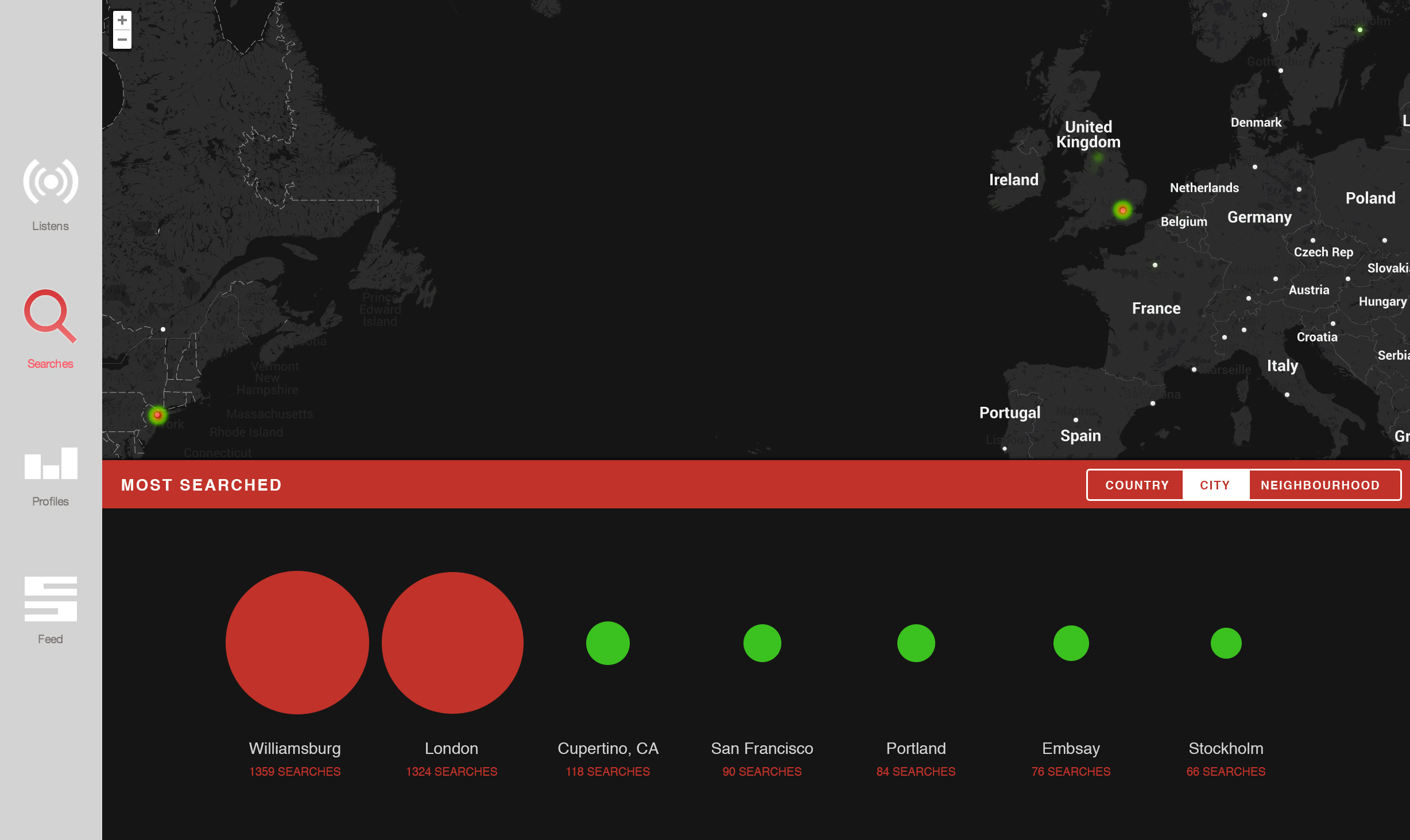Click the Embsay green bubble

pyautogui.click(x=1071, y=643)
